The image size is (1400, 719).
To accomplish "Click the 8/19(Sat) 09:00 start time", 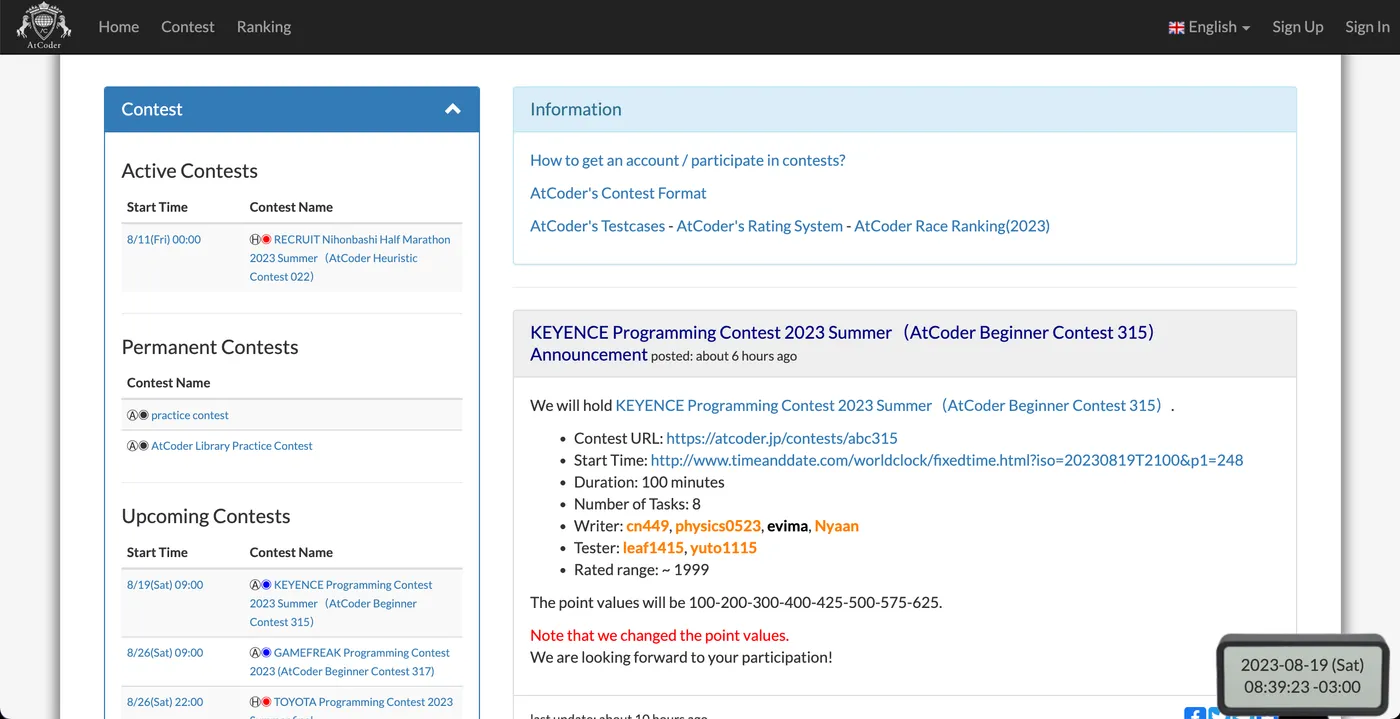I will 165,585.
